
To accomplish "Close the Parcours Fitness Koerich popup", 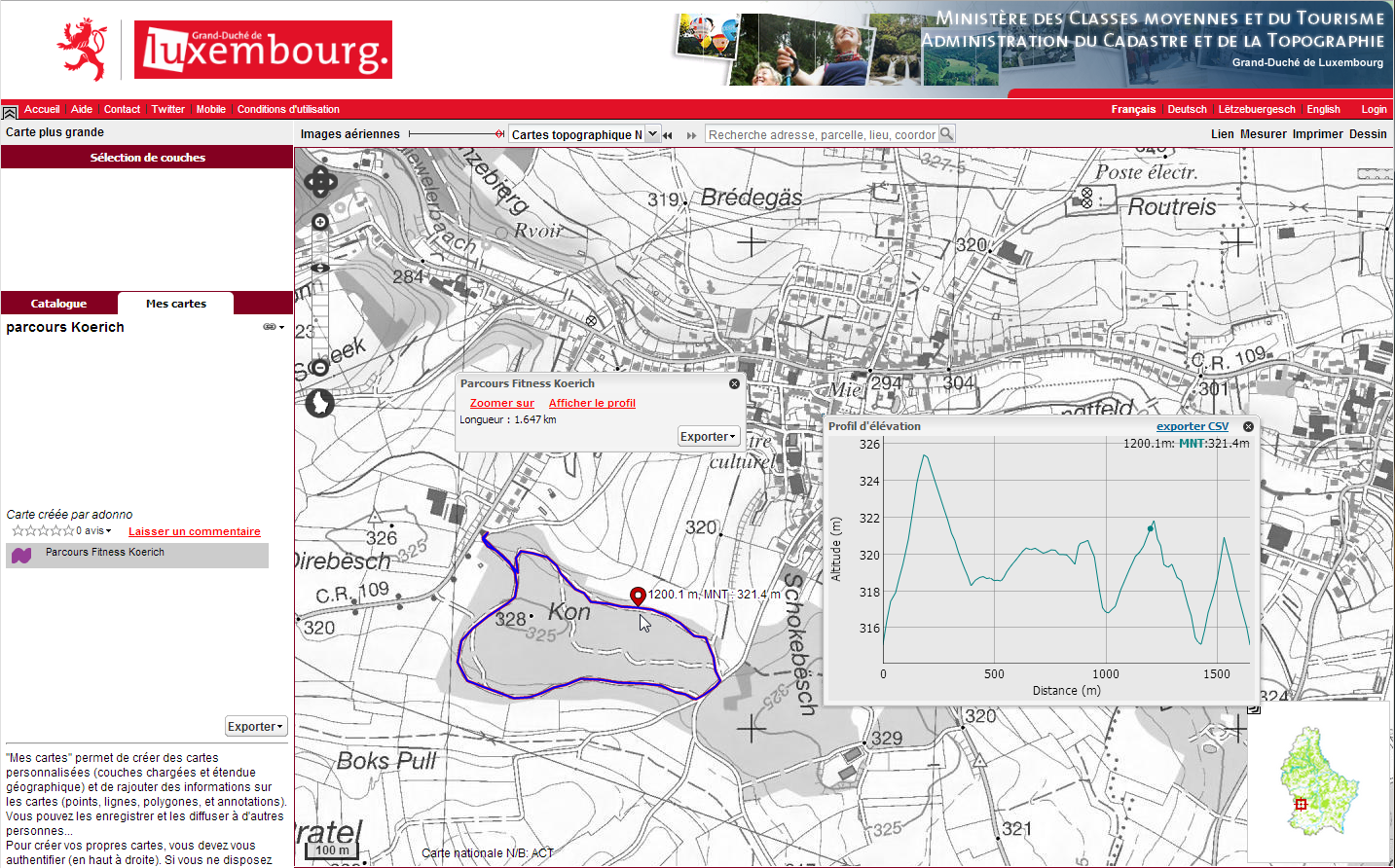I will coord(735,383).
